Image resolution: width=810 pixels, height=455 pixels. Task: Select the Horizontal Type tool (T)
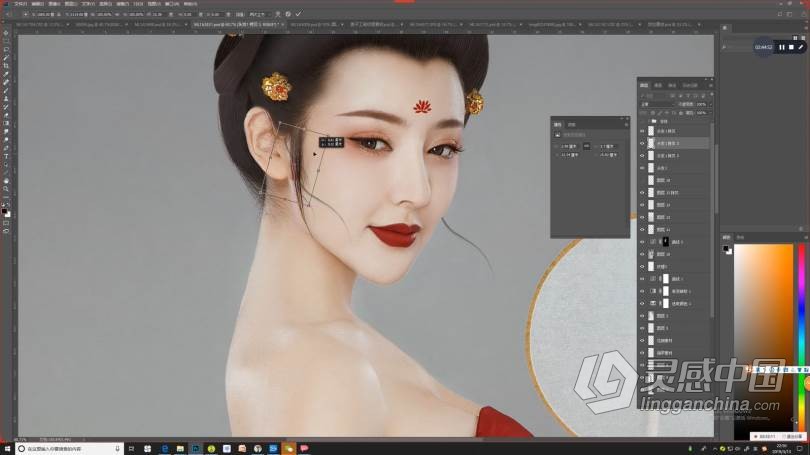tap(6, 156)
